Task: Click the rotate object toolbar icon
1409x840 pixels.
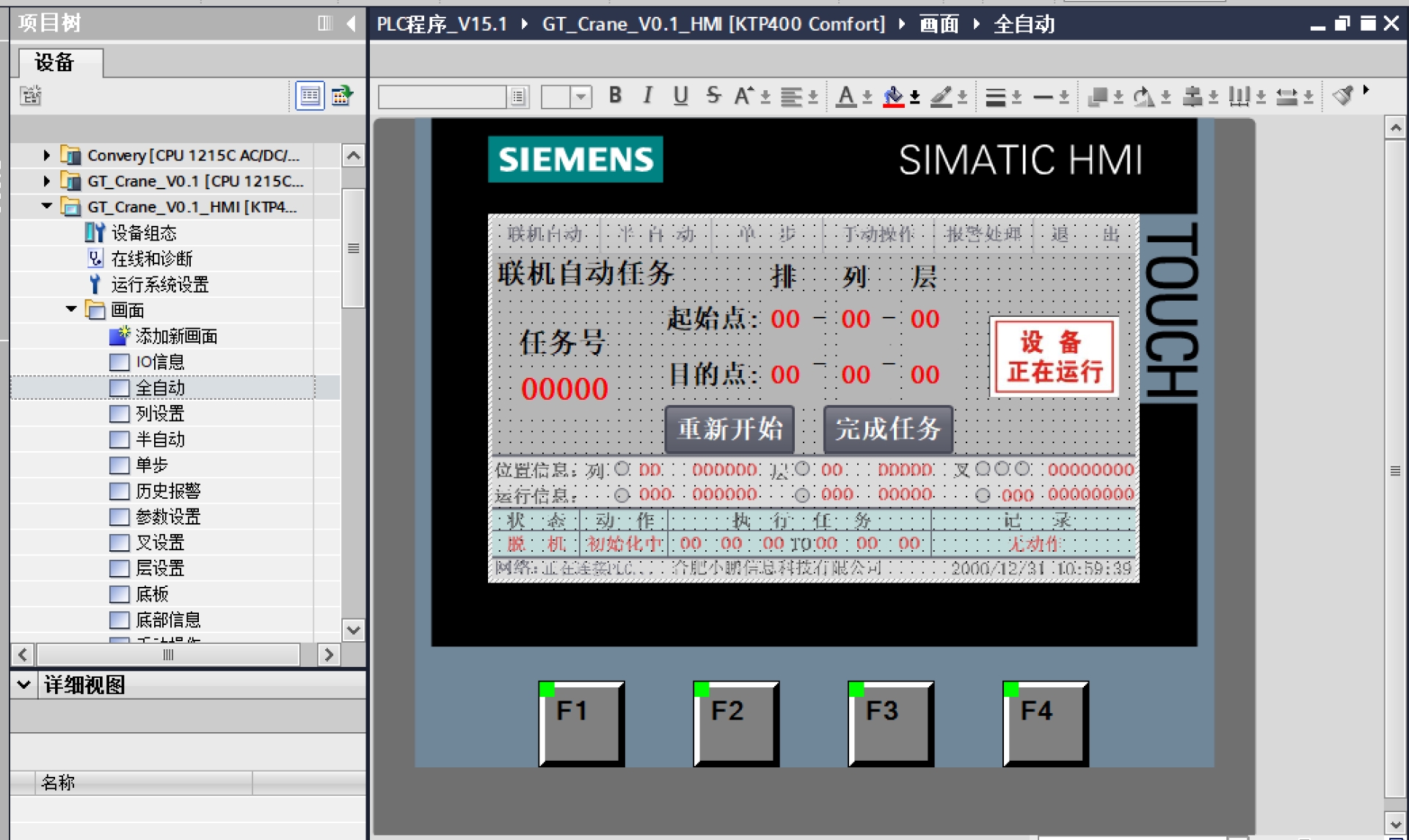Action: pyautogui.click(x=1143, y=96)
